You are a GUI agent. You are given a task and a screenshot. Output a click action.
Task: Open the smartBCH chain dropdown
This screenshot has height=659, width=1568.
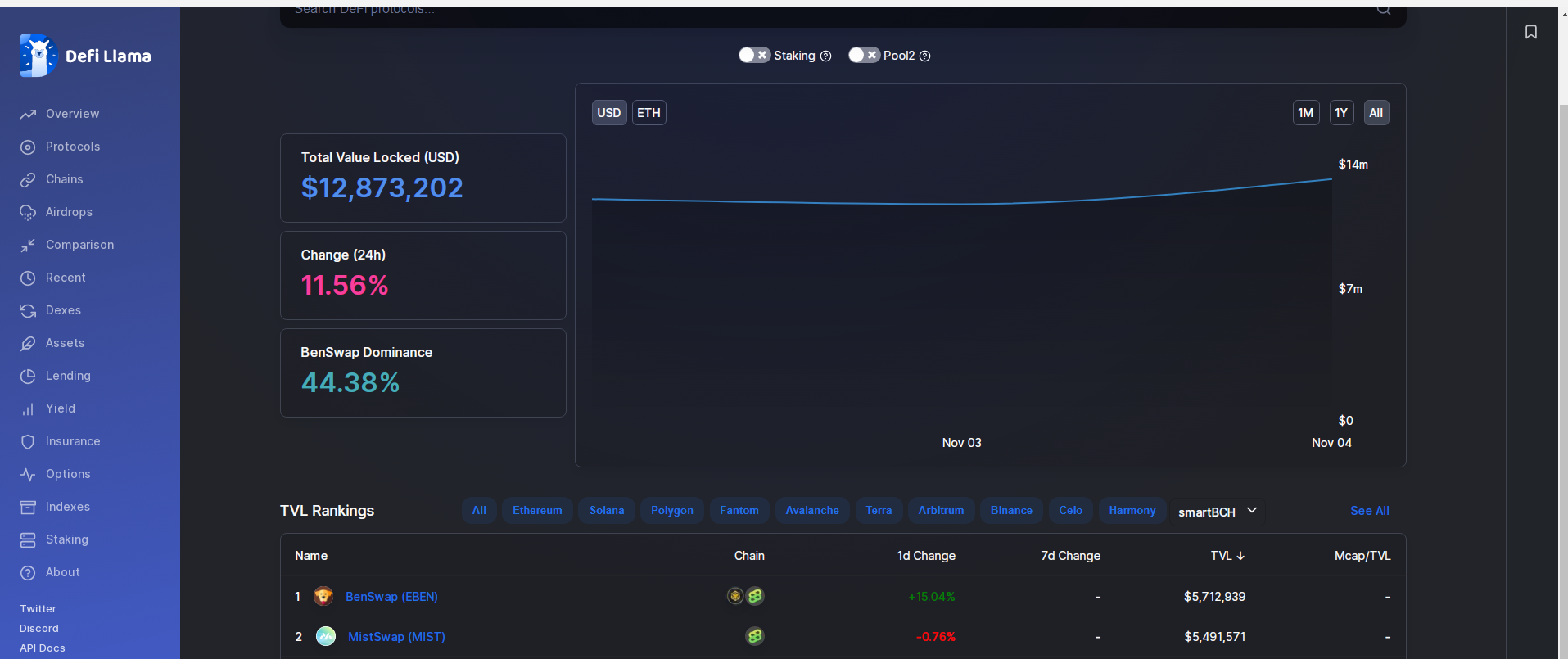pyautogui.click(x=1218, y=511)
